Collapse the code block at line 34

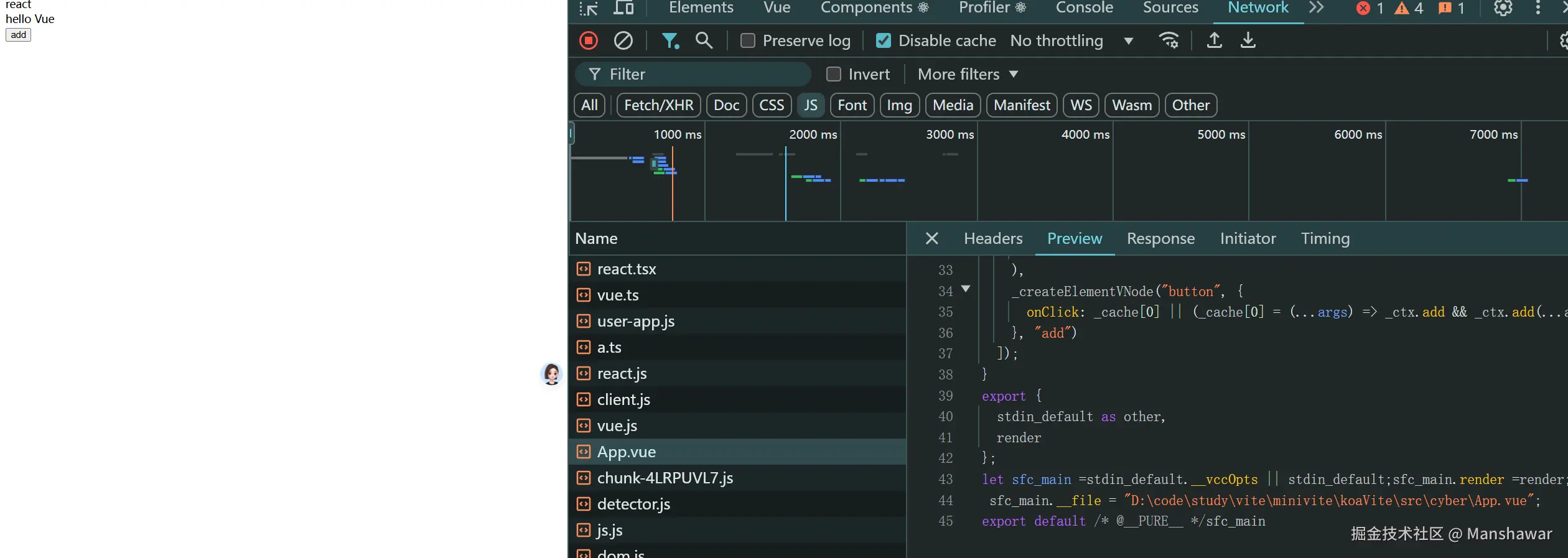966,289
